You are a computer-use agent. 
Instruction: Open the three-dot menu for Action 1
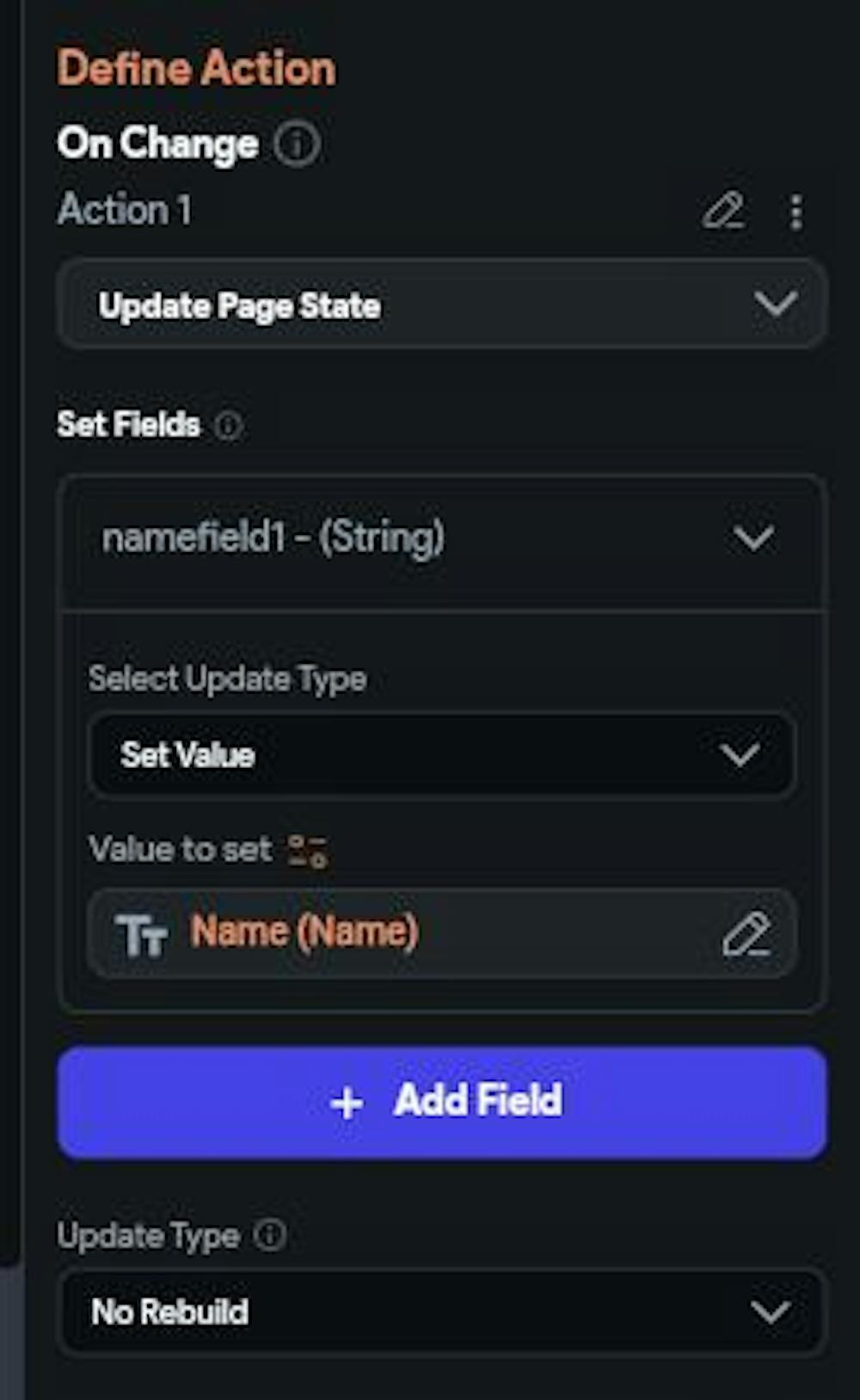796,212
